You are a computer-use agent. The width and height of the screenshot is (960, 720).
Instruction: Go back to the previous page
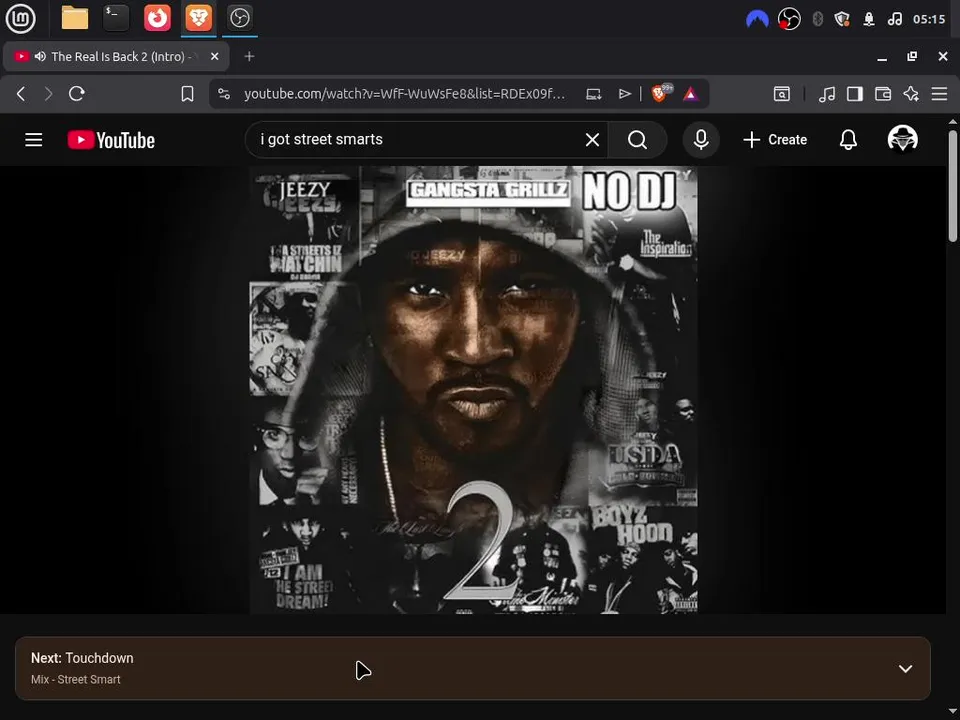click(x=21, y=94)
